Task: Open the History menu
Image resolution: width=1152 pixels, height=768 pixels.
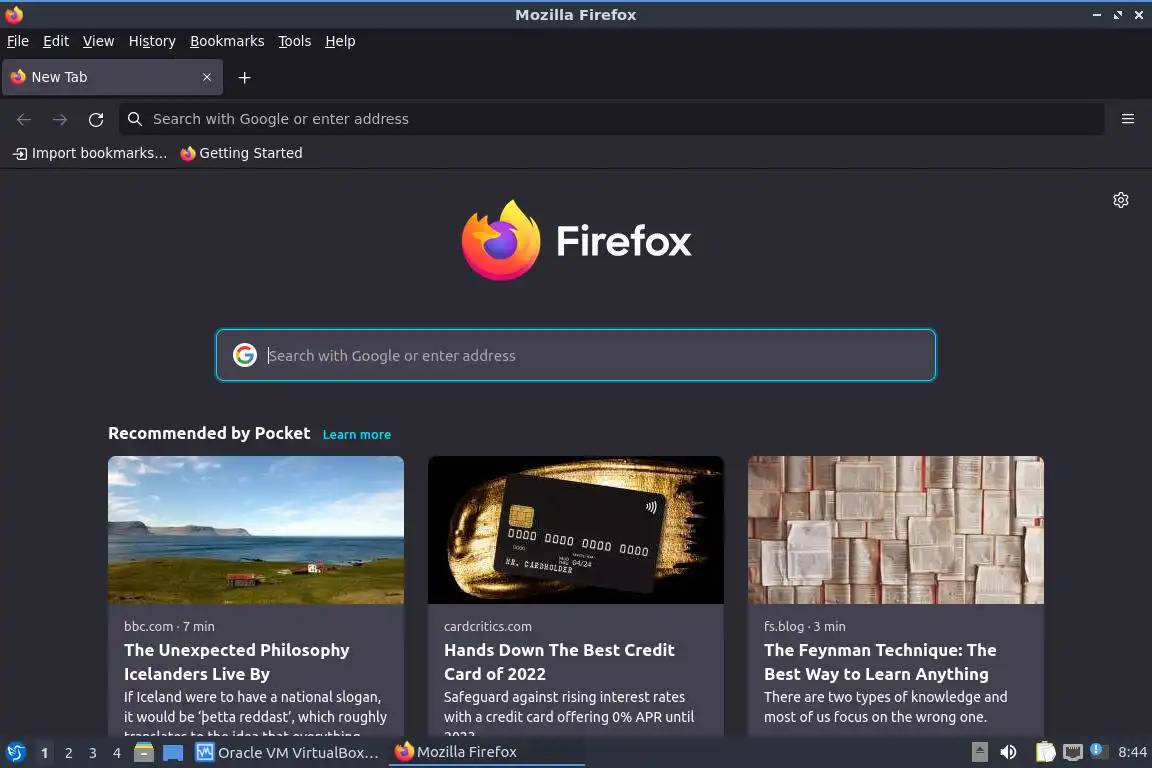Action: [x=152, y=41]
